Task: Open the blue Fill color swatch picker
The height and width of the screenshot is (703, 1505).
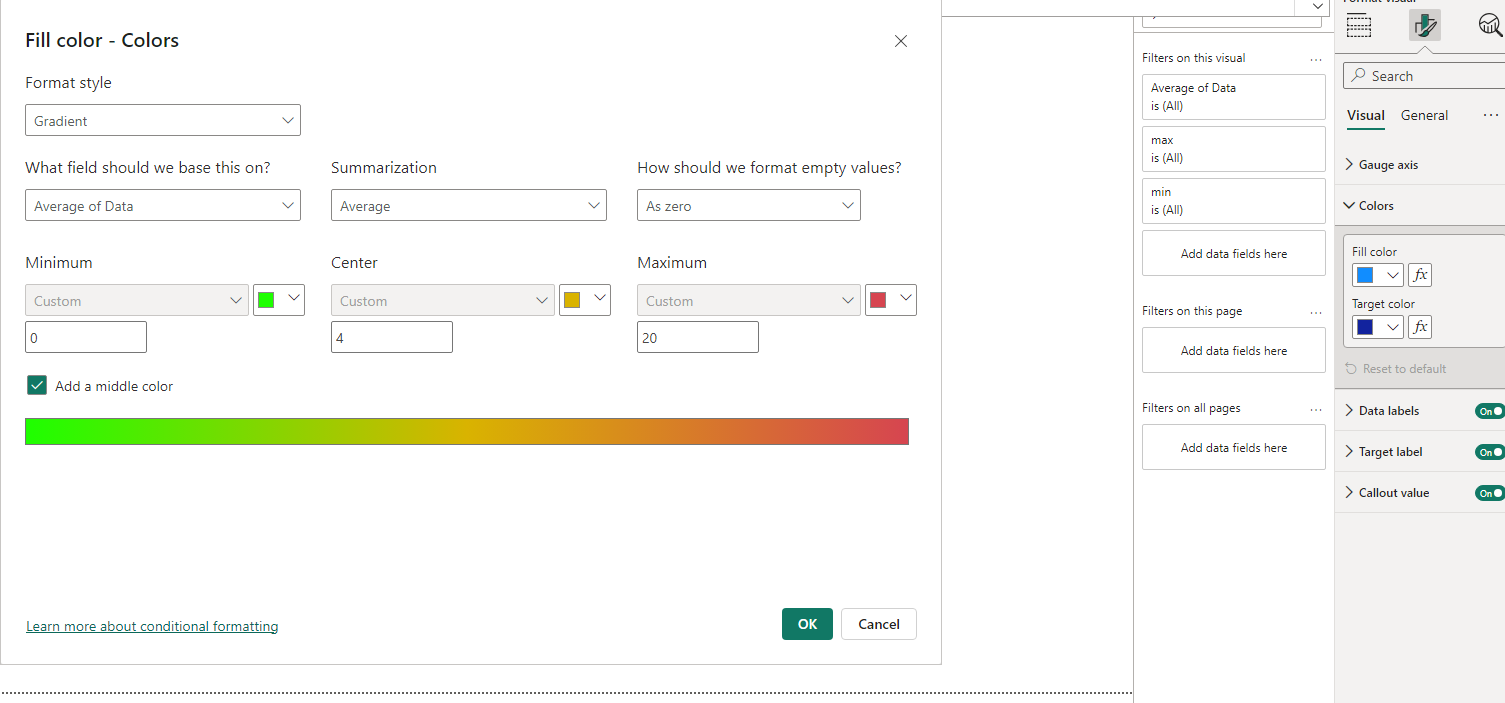Action: (x=1378, y=275)
